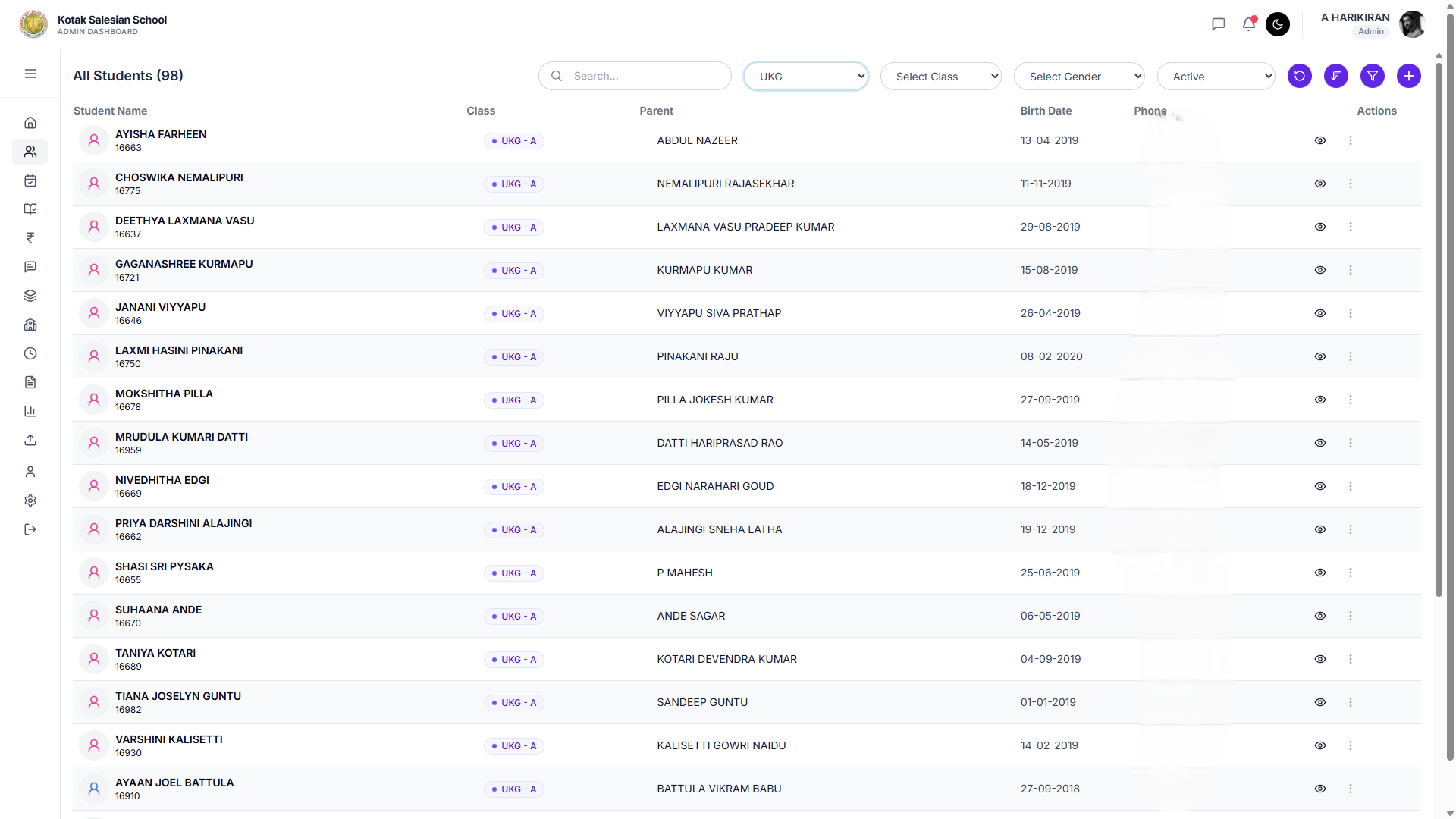The height and width of the screenshot is (819, 1456).
Task: Open the Select Gender dropdown
Action: (1078, 77)
